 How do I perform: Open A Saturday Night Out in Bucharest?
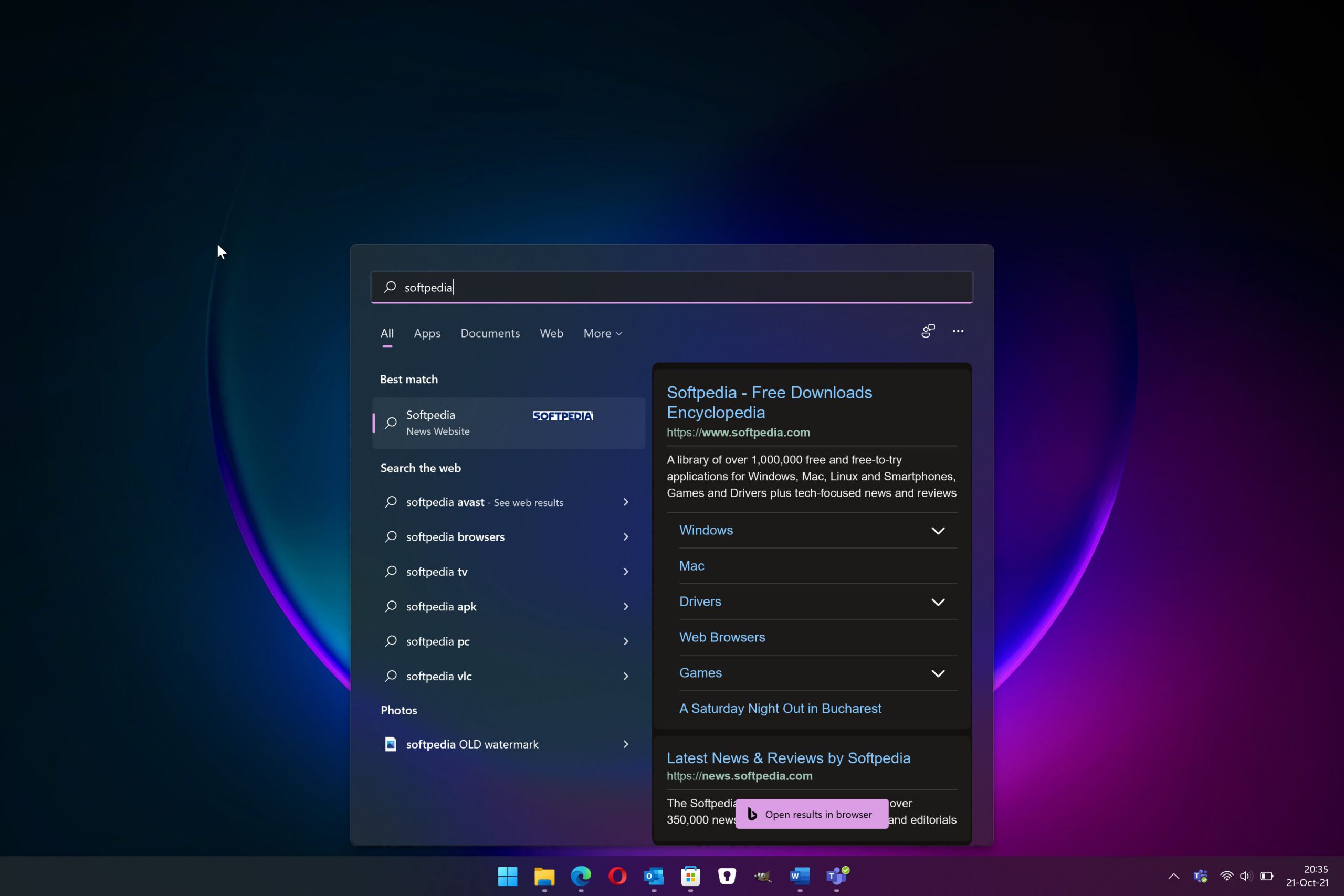point(780,709)
